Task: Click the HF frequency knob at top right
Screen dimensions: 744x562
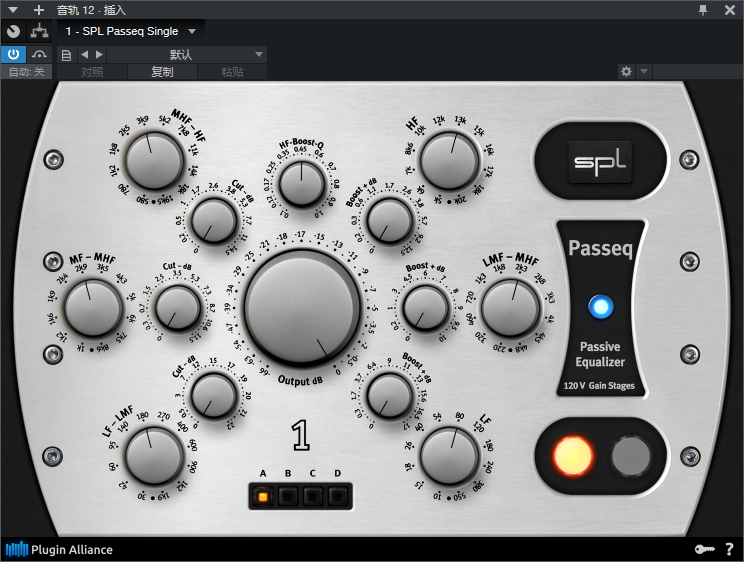Action: [x=450, y=161]
